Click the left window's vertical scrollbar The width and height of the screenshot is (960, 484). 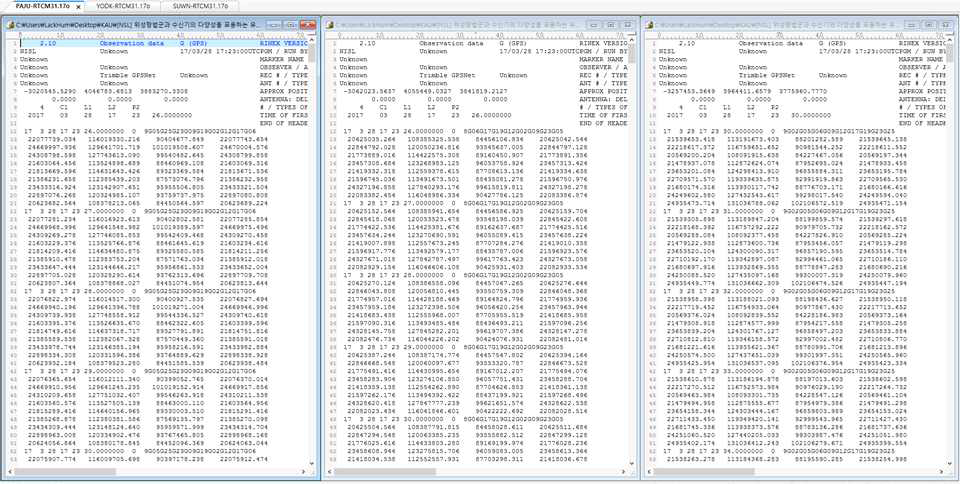pyautogui.click(x=315, y=250)
